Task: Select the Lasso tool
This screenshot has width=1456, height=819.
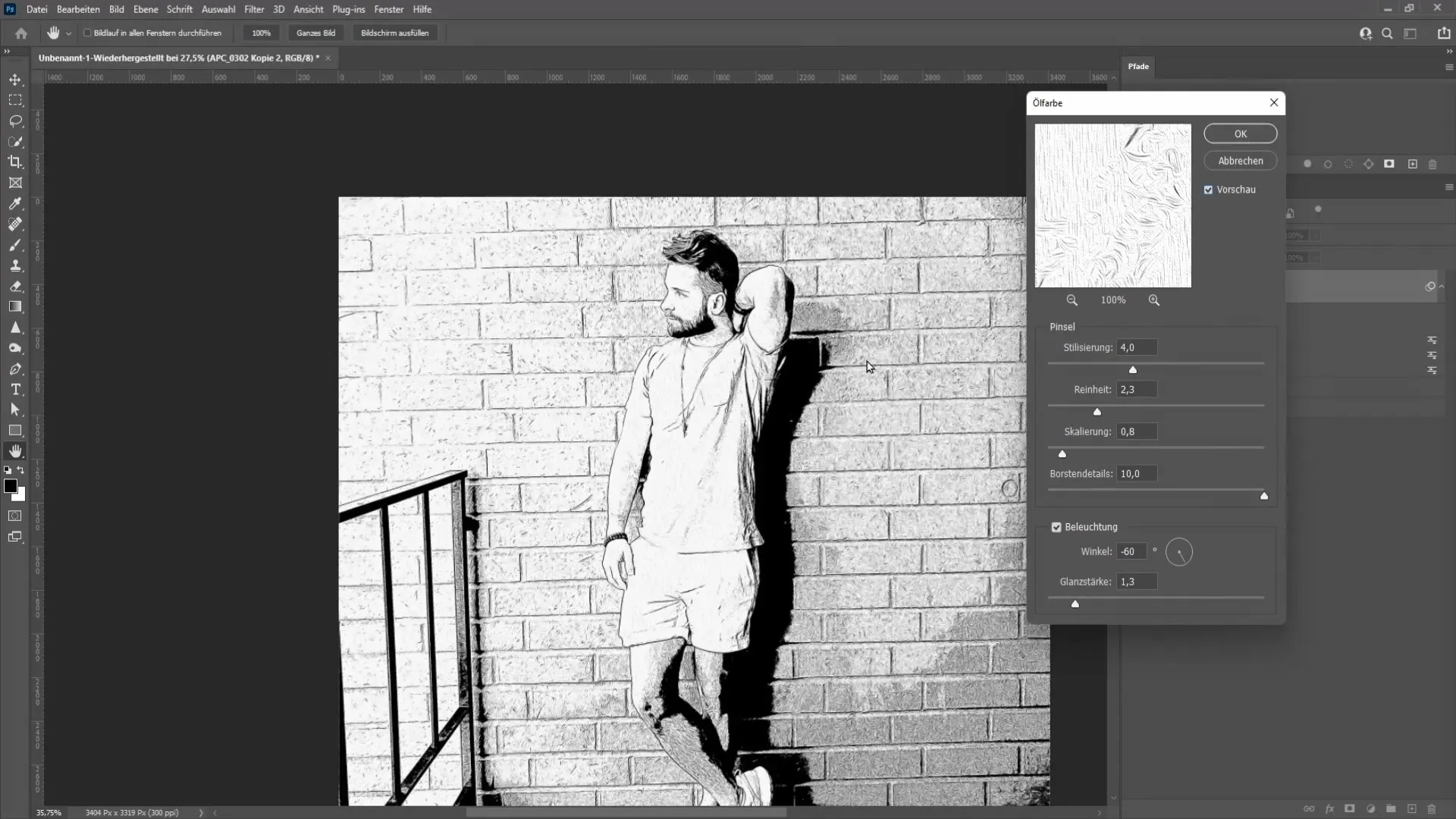Action: pyautogui.click(x=15, y=121)
